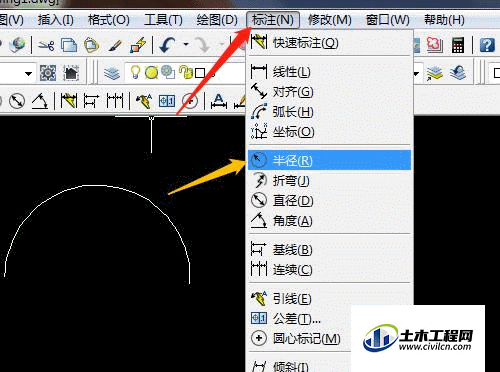Open Workspace Settings gear icon
Image resolution: width=500 pixels, height=372 pixels.
[x=48, y=73]
